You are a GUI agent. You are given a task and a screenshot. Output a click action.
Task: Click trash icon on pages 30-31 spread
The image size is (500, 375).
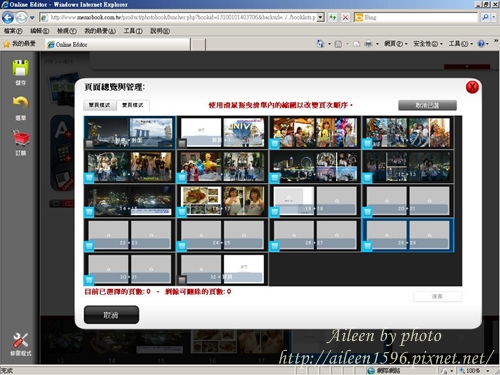tap(89, 280)
